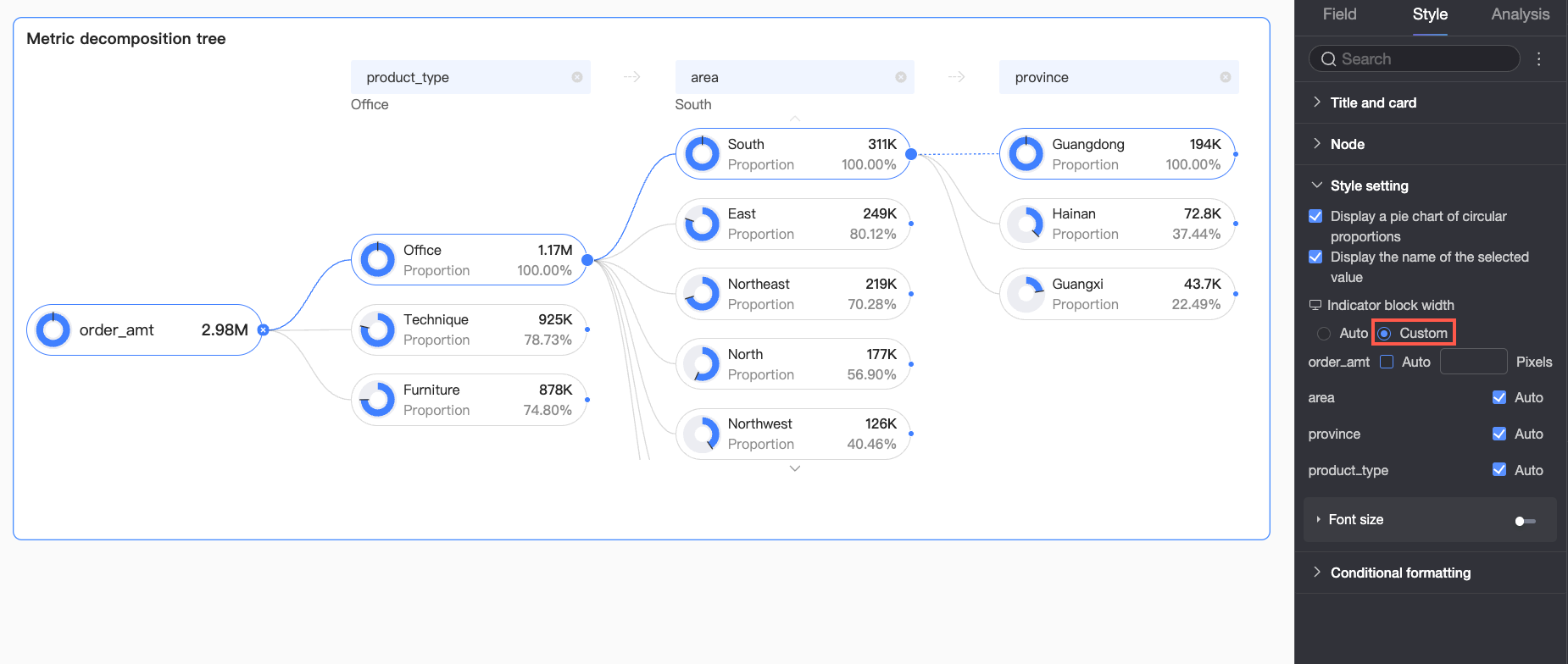Click the down chevron below Northwest node
The width and height of the screenshot is (1568, 664).
[794, 468]
